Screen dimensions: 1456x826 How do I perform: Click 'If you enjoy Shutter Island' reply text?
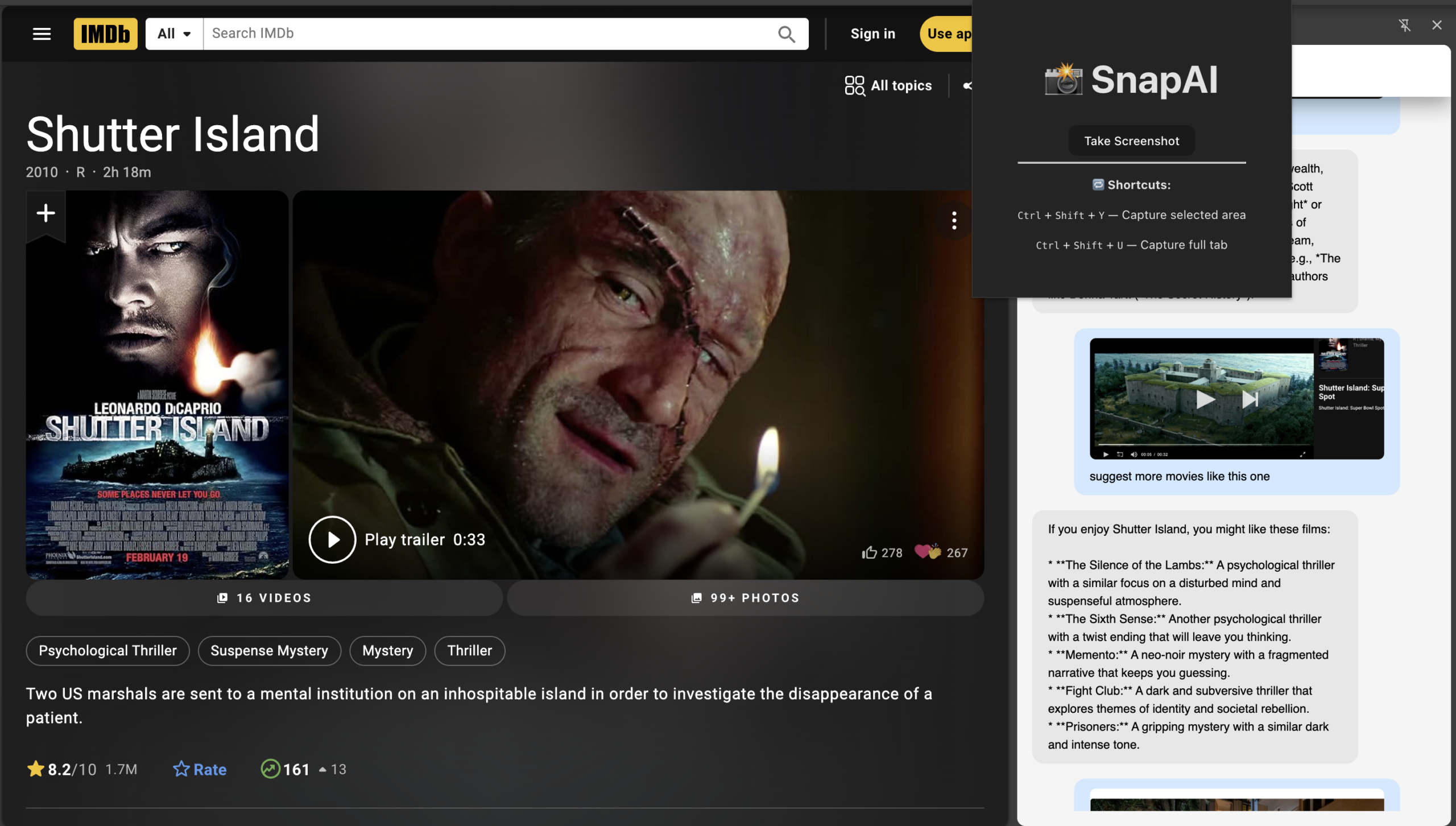pos(1189,530)
